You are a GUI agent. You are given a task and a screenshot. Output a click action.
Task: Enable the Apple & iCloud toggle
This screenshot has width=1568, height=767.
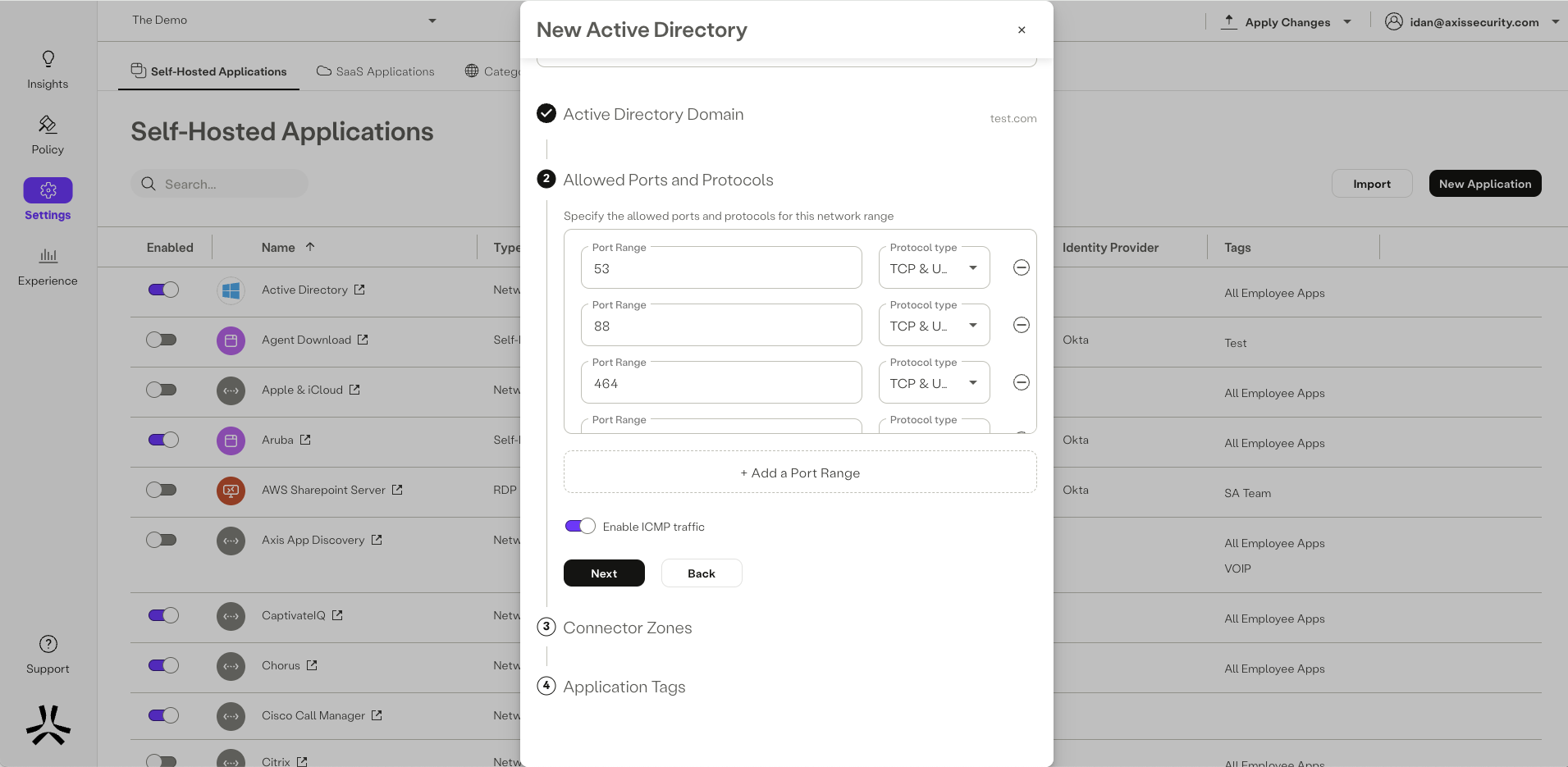[x=162, y=390]
